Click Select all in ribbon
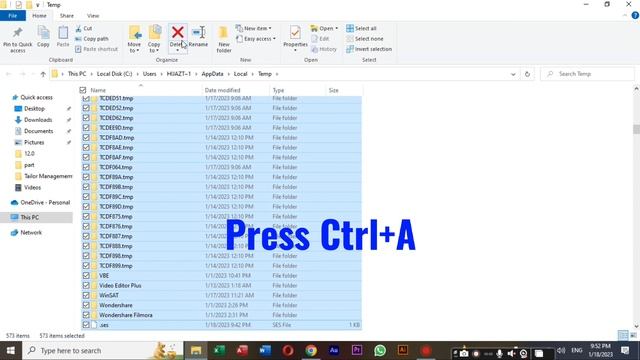This screenshot has height=360, width=640. [x=361, y=29]
